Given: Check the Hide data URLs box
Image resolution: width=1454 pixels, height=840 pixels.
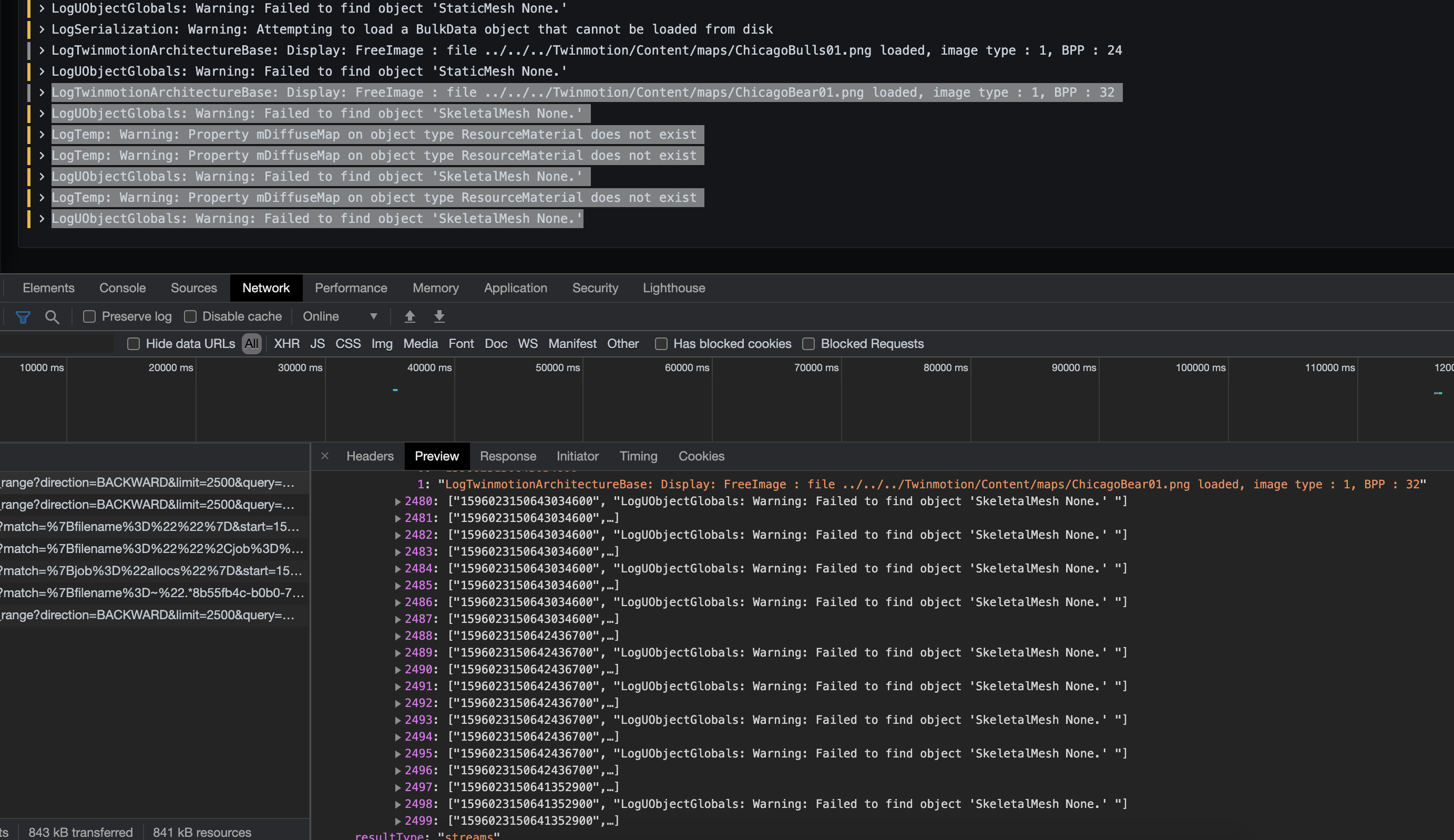Looking at the screenshot, I should point(133,343).
